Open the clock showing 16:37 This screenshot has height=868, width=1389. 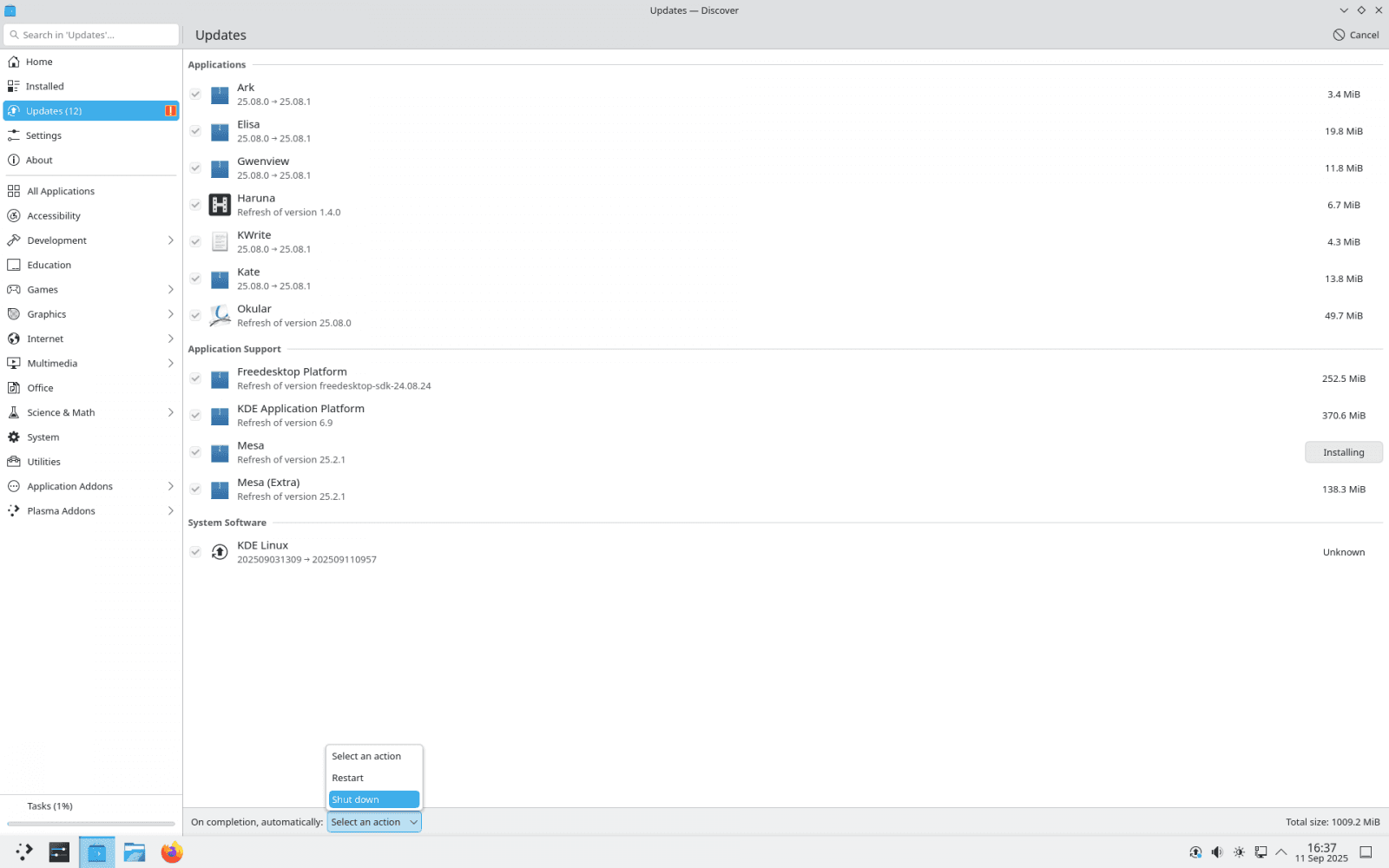pyautogui.click(x=1321, y=852)
